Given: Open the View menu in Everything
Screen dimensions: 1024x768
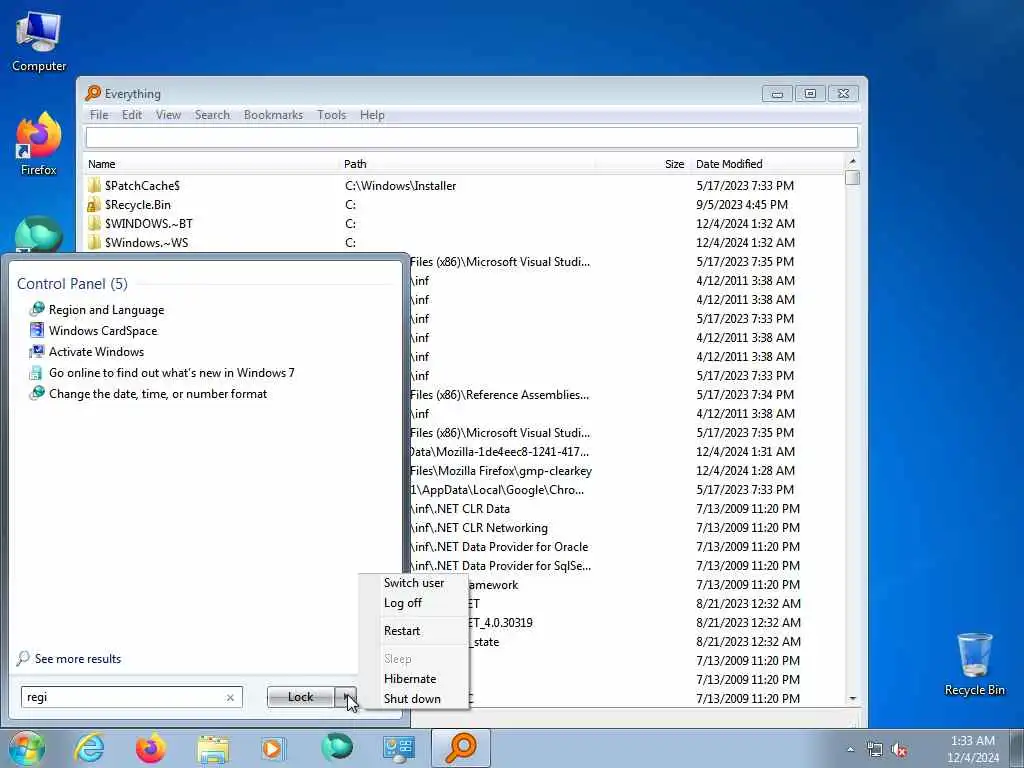Looking at the screenshot, I should [168, 115].
